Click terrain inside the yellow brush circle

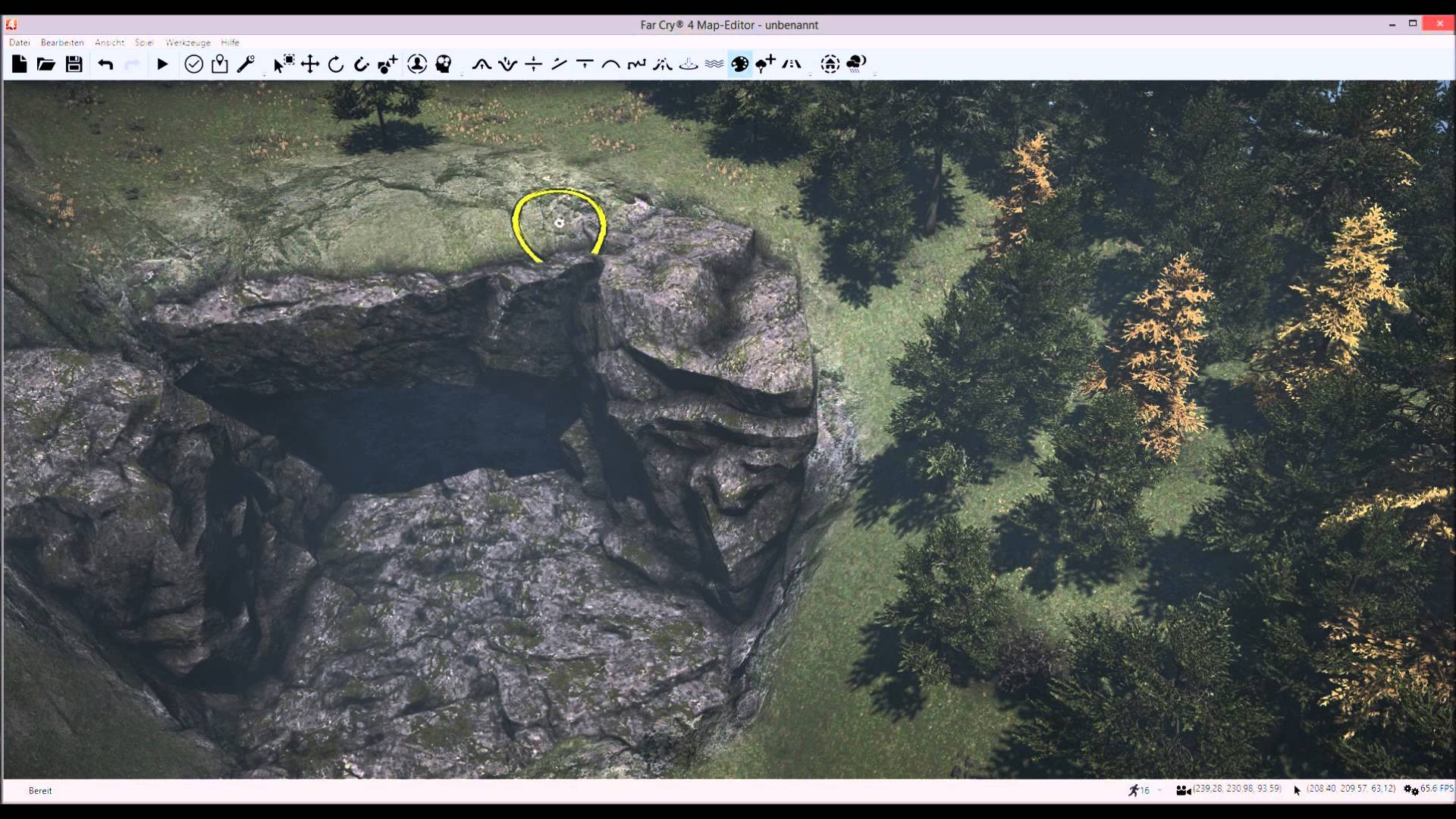560,224
